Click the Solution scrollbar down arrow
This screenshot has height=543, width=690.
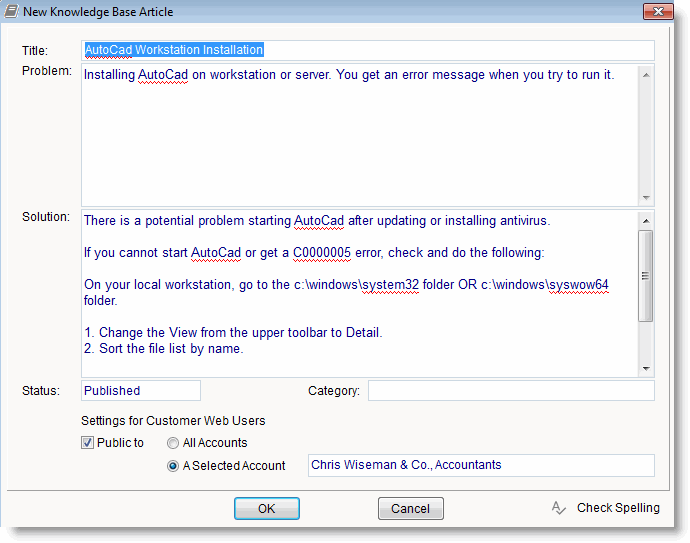coord(646,368)
